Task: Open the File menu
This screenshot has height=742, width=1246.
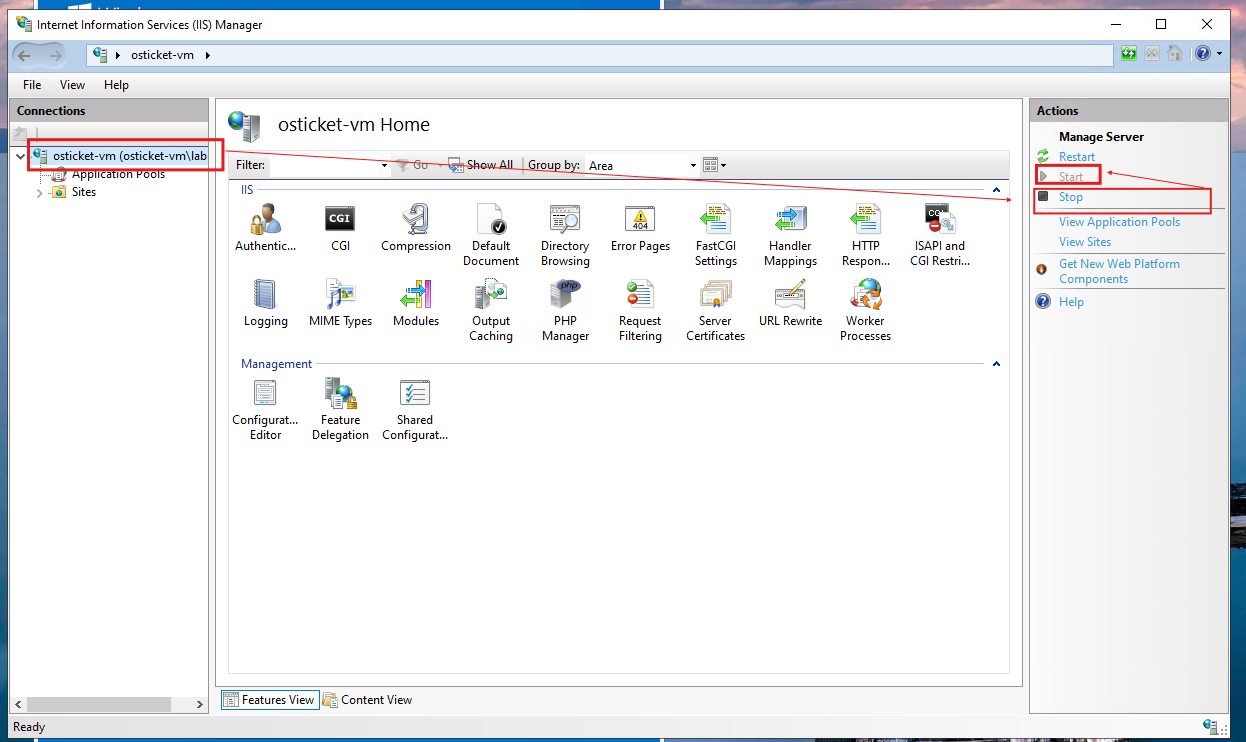Action: point(32,85)
